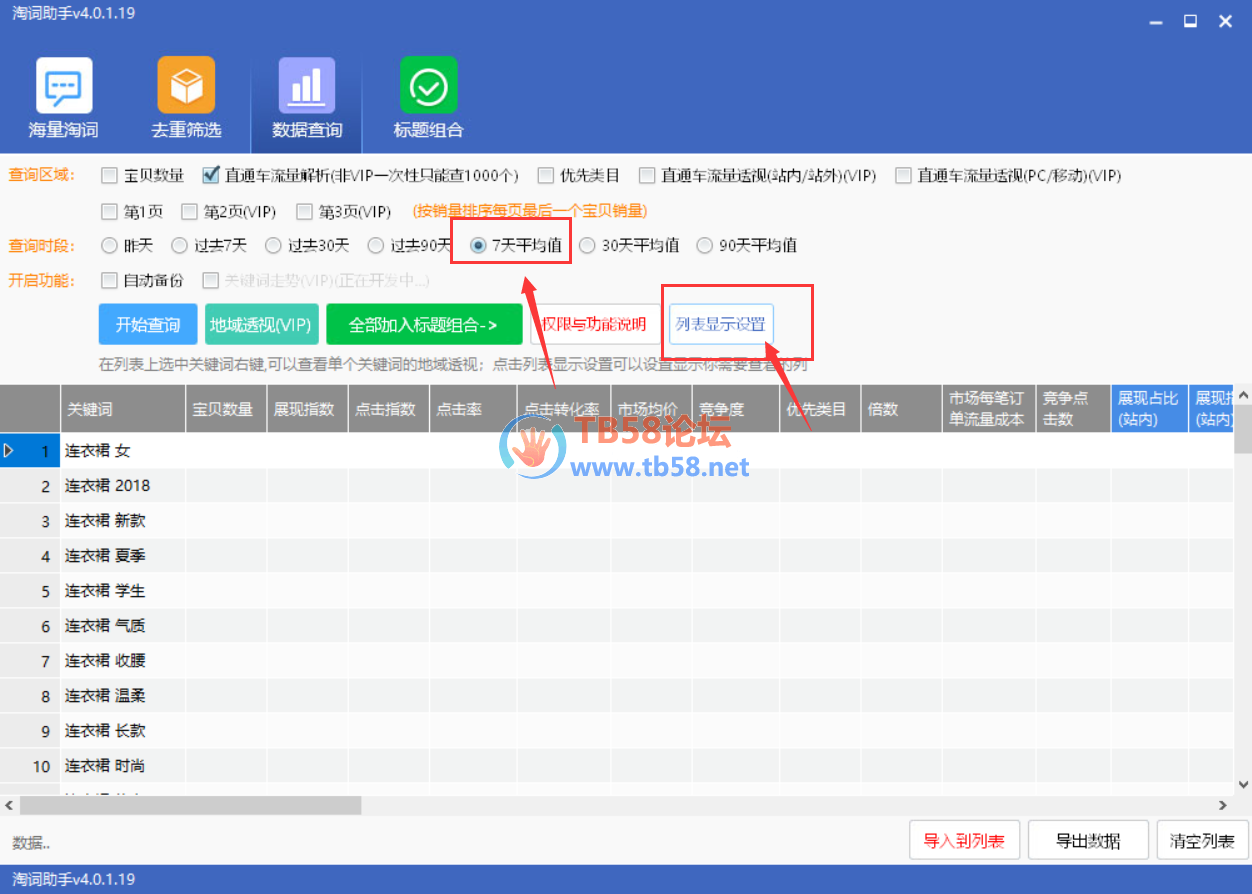Enable the 宝贝数量 checkbox

110,176
